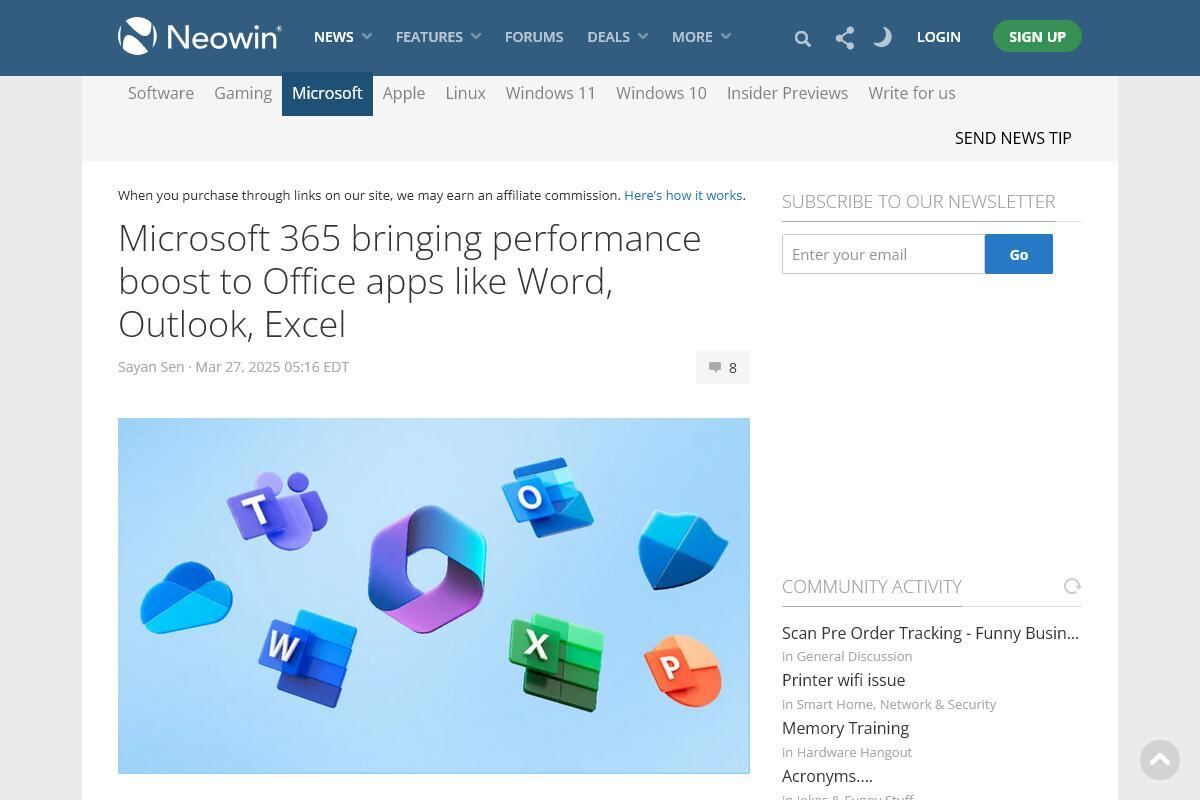Screen dimensions: 1200x800
Task: Open Hardware Hangout forum link
Action: click(x=854, y=752)
